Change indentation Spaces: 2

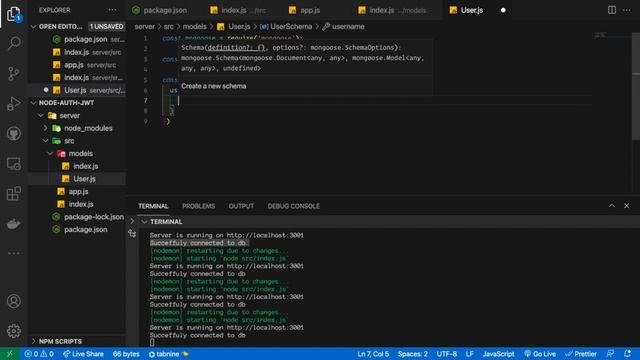pyautogui.click(x=413, y=354)
